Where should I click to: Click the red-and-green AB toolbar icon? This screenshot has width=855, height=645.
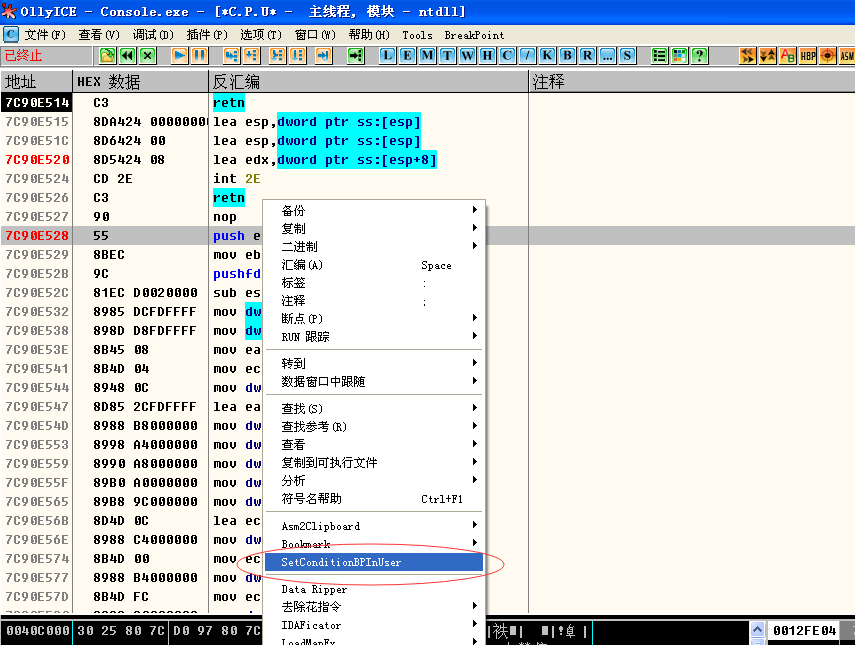click(788, 56)
